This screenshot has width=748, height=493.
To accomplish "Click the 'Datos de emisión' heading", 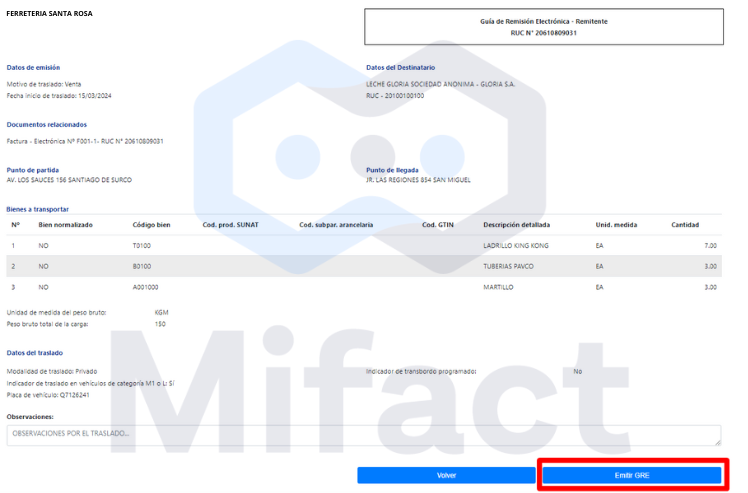I will (x=33, y=68).
